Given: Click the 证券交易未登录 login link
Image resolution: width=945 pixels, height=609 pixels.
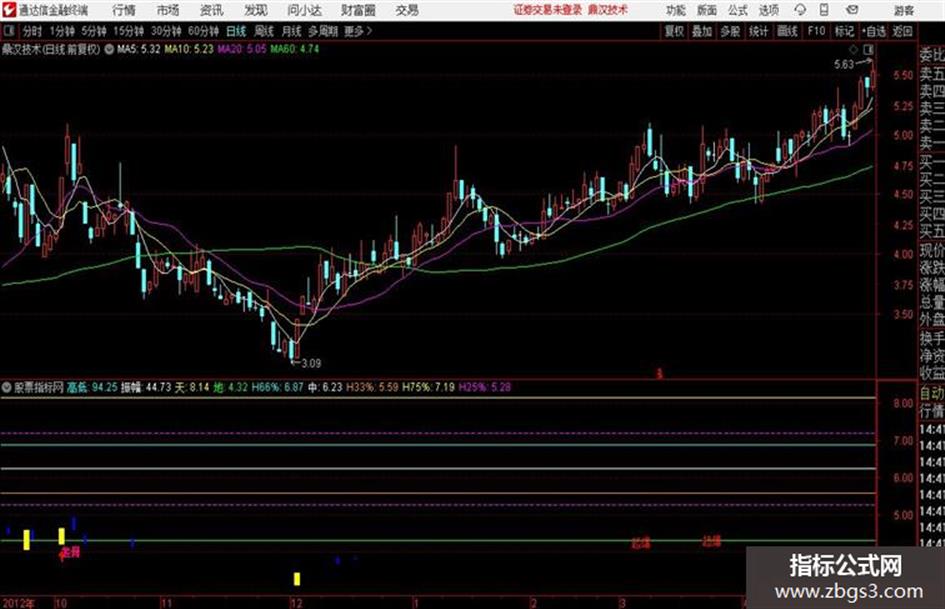Looking at the screenshot, I should point(548,10).
